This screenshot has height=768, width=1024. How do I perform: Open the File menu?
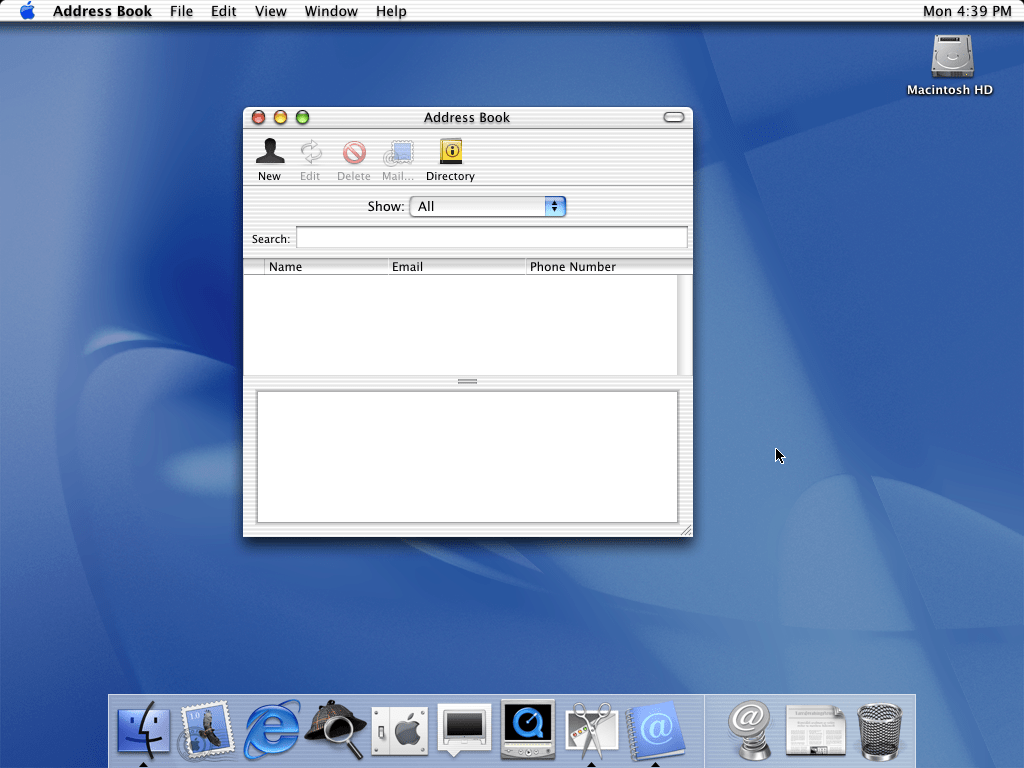[181, 11]
